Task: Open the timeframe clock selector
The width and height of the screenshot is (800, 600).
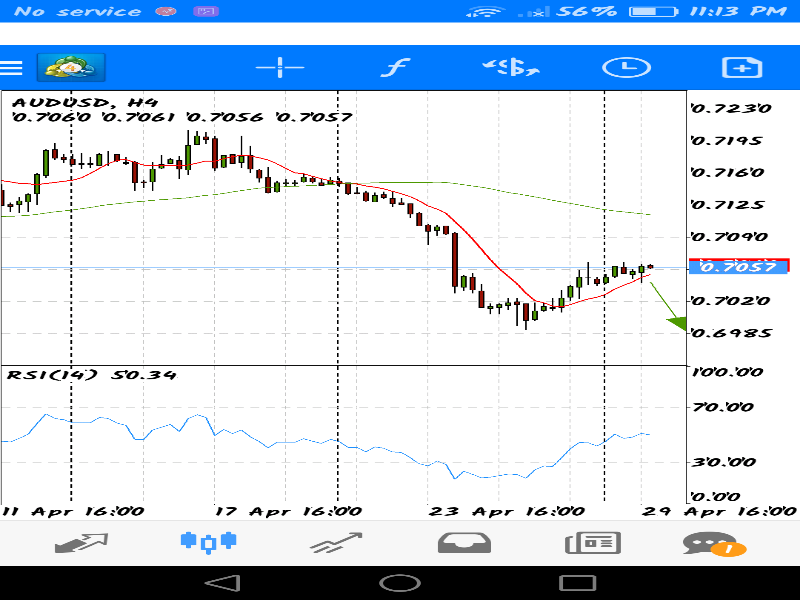Action: tap(627, 67)
